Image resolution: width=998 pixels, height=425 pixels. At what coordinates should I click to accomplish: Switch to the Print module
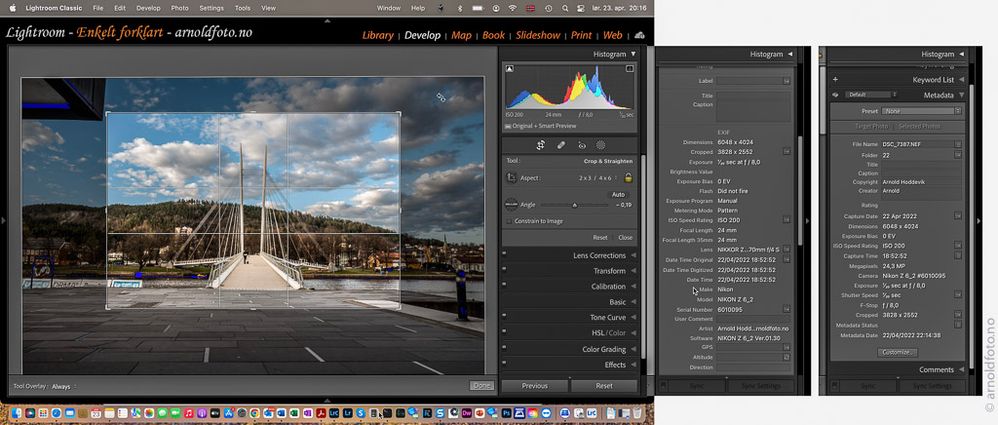click(581, 35)
